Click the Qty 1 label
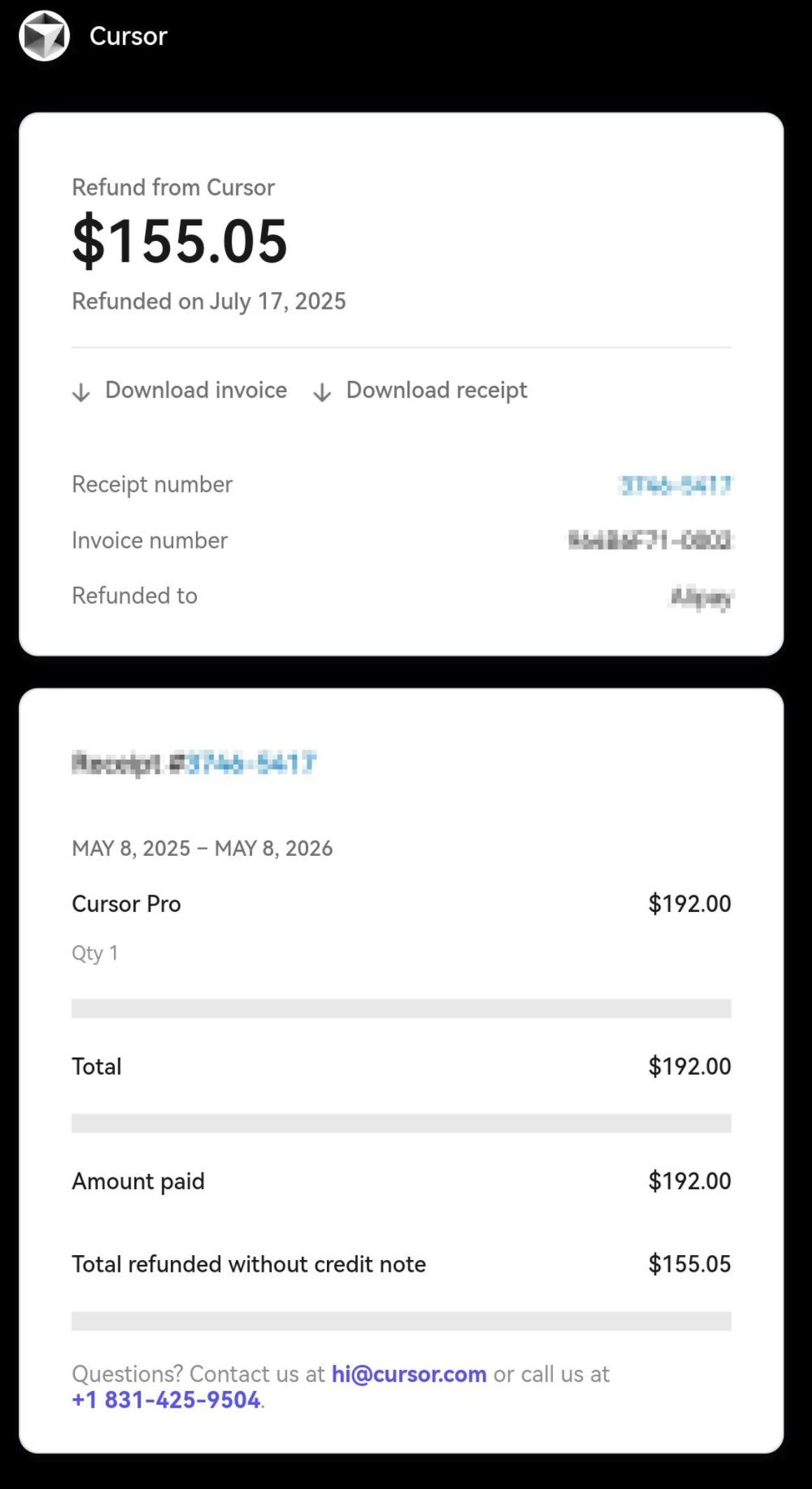The height and width of the screenshot is (1489, 812). (94, 953)
